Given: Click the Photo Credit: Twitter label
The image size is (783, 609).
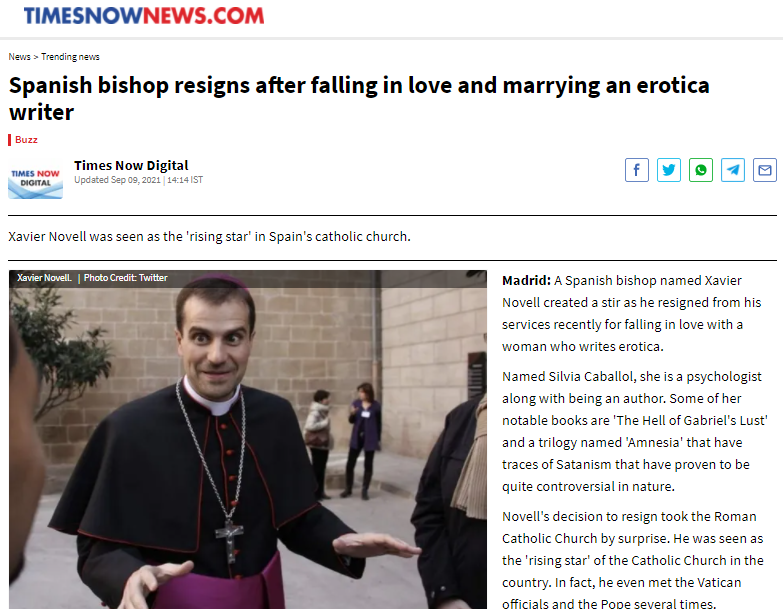Looking at the screenshot, I should (125, 278).
